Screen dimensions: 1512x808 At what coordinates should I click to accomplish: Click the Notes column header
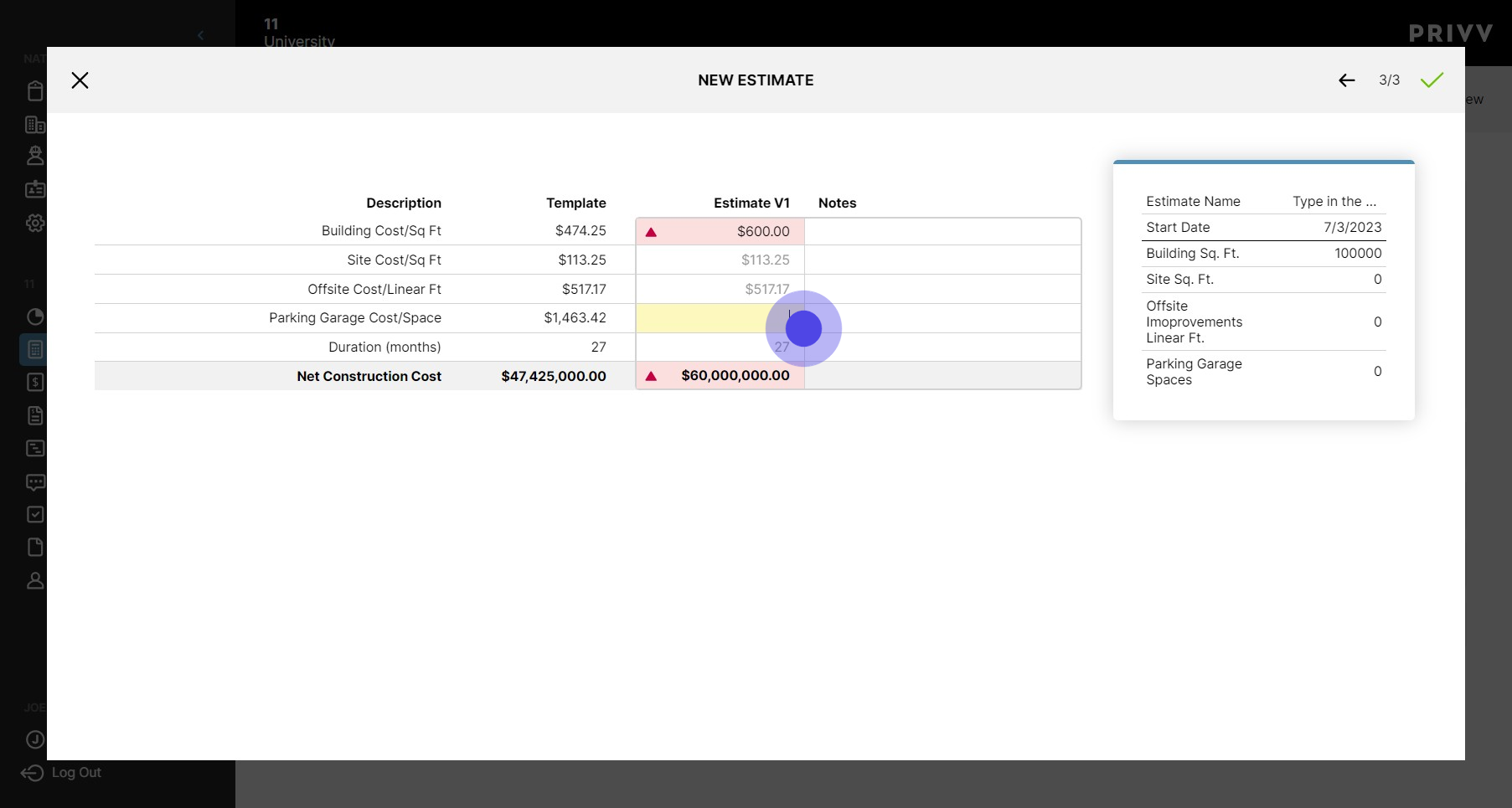[837, 203]
